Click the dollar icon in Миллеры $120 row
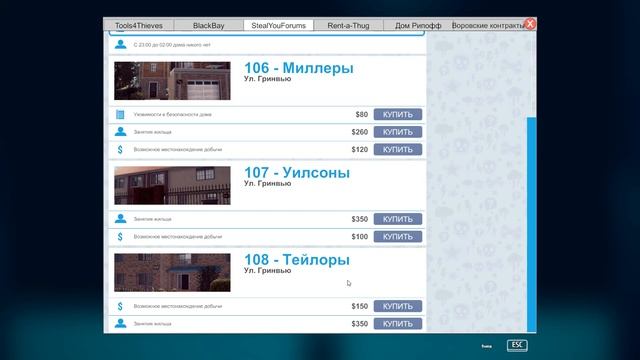The image size is (640, 360). (x=120, y=149)
